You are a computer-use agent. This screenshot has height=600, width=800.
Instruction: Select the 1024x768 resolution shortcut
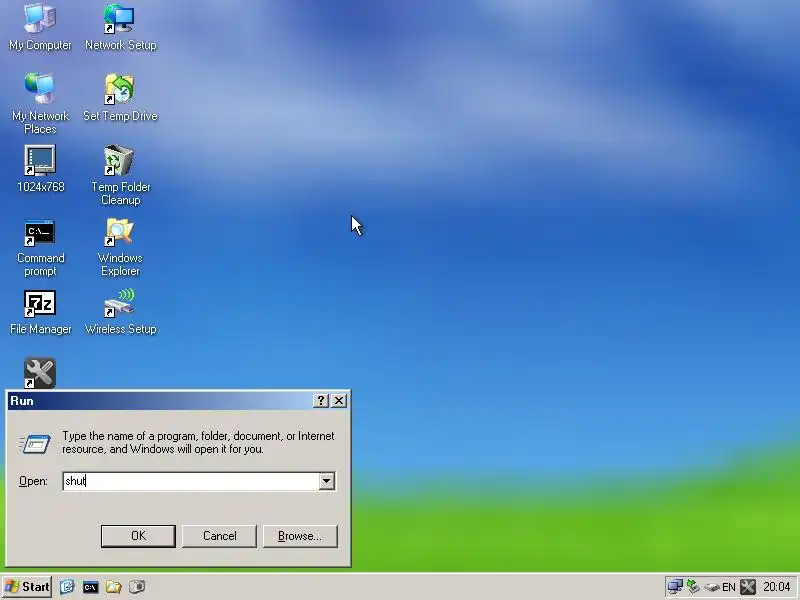point(40,169)
